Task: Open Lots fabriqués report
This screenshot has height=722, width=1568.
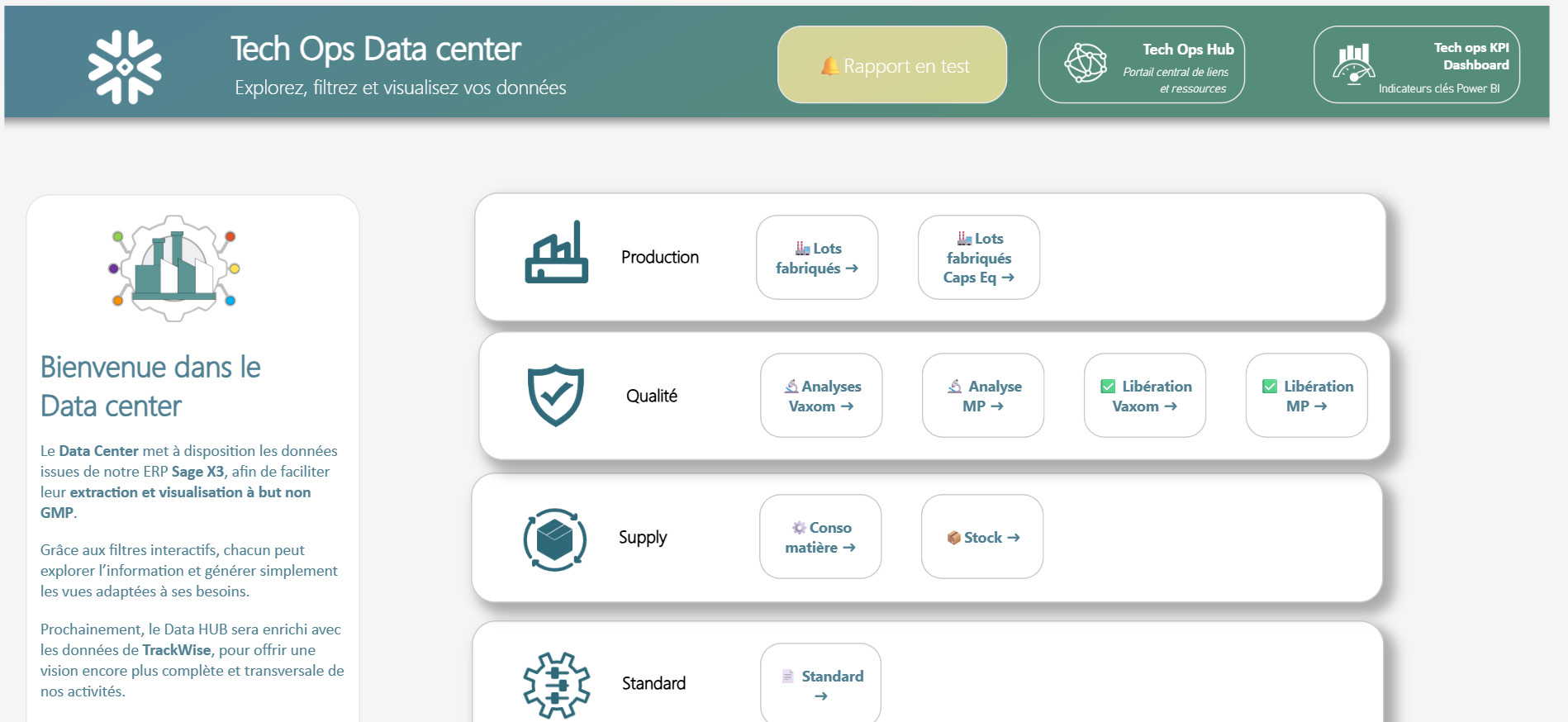Action: click(x=816, y=258)
